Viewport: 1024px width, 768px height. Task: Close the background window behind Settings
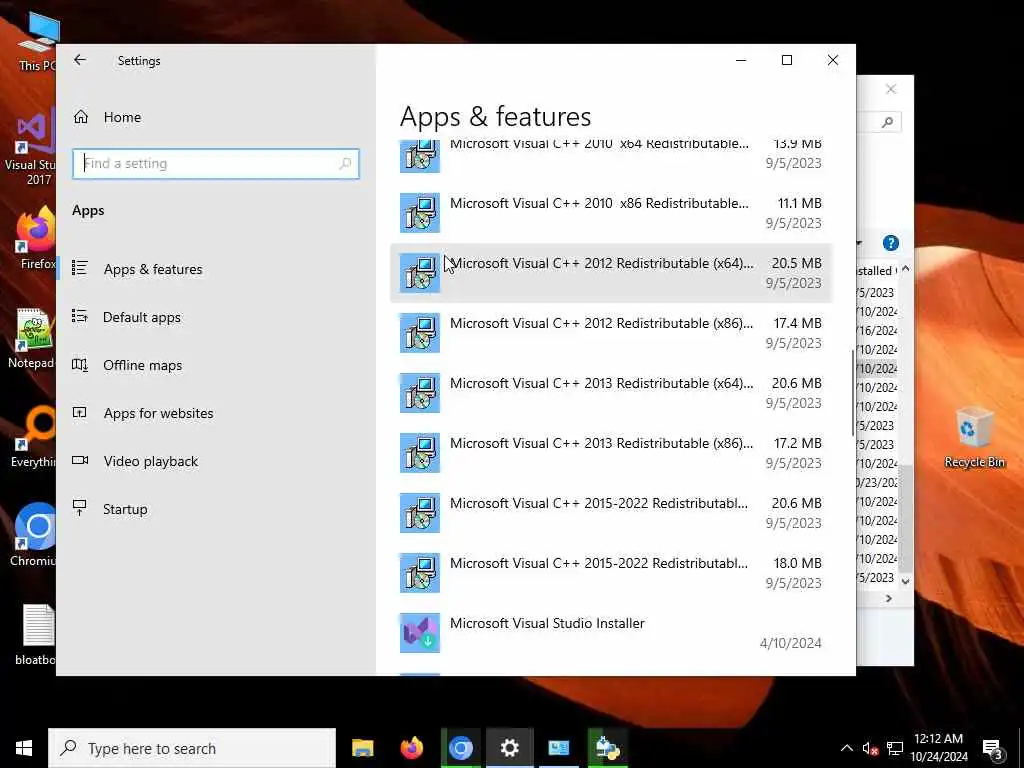[891, 89]
